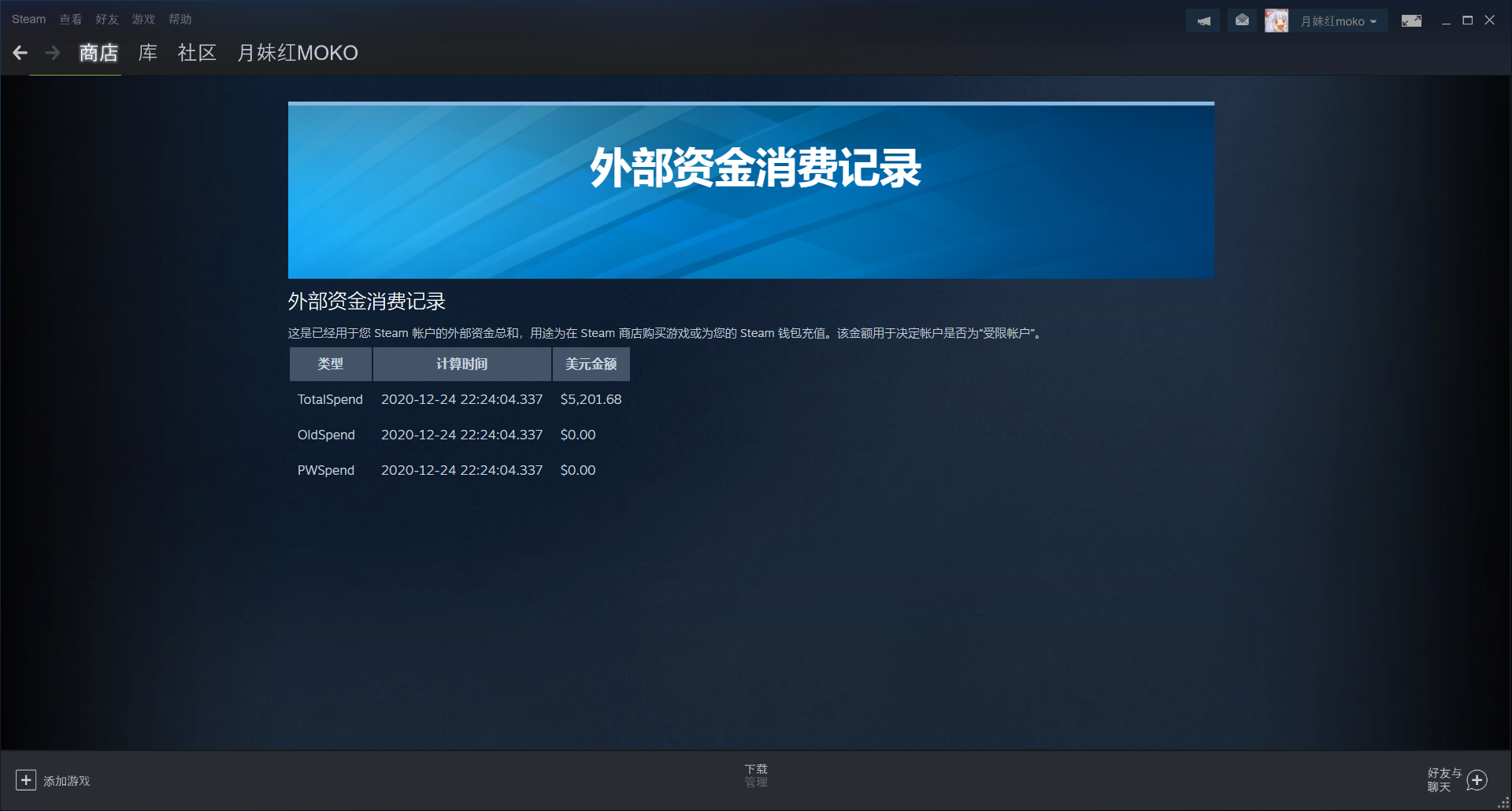Open the inbox envelope icon
The height and width of the screenshot is (811, 1512).
1242,21
